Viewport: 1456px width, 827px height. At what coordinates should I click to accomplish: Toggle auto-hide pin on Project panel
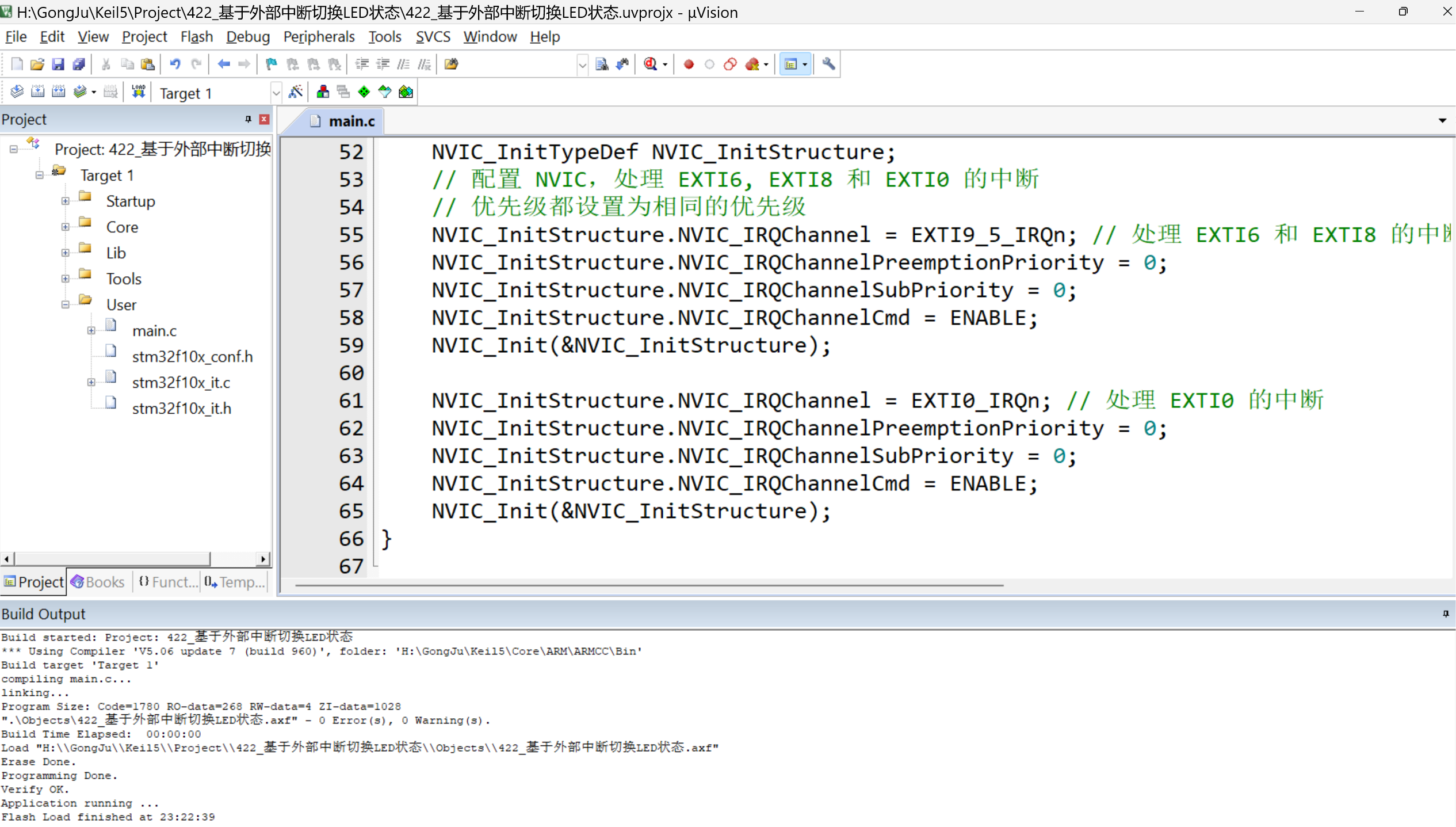pos(248,119)
